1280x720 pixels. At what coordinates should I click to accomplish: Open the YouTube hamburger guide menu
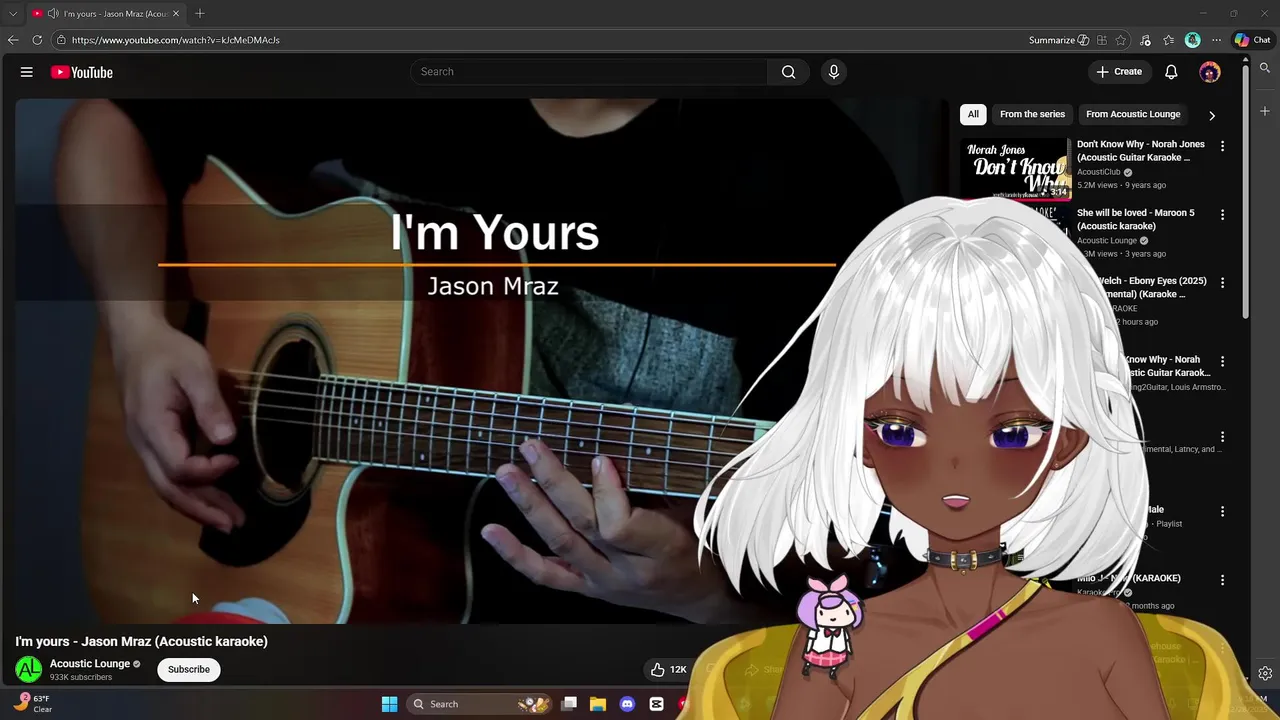pos(27,72)
